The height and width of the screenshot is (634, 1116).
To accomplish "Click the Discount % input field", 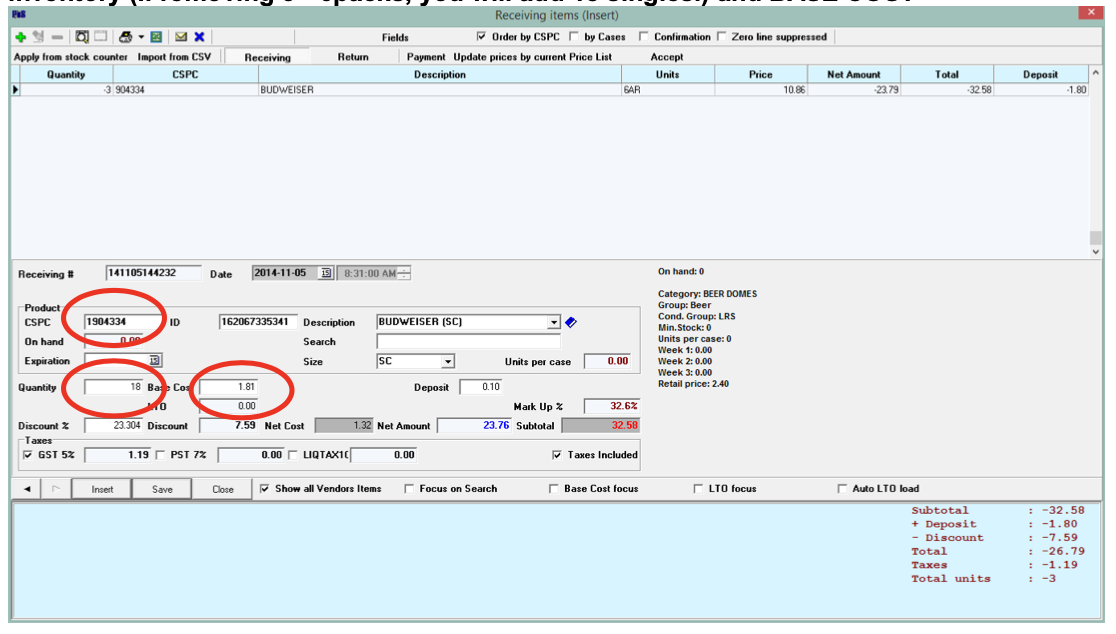I will pyautogui.click(x=114, y=426).
